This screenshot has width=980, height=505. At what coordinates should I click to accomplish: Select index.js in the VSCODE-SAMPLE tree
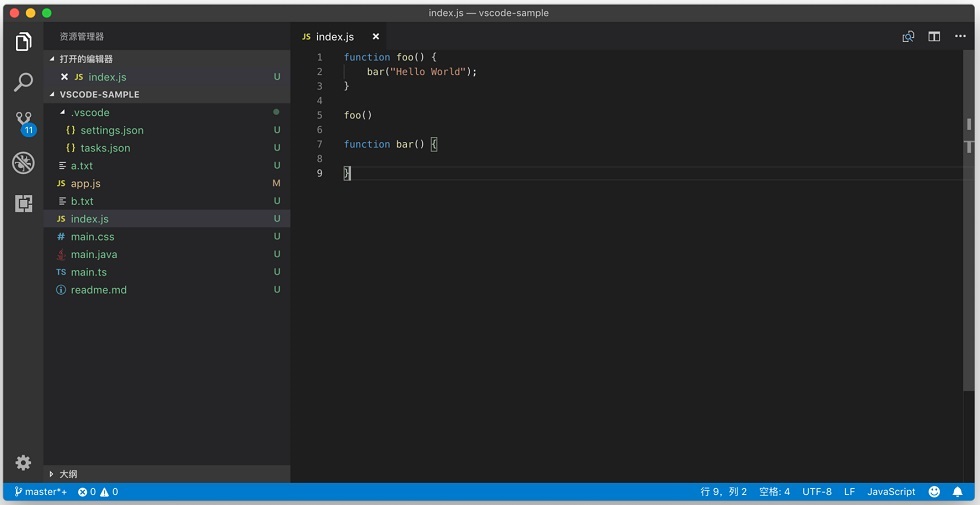167,219
